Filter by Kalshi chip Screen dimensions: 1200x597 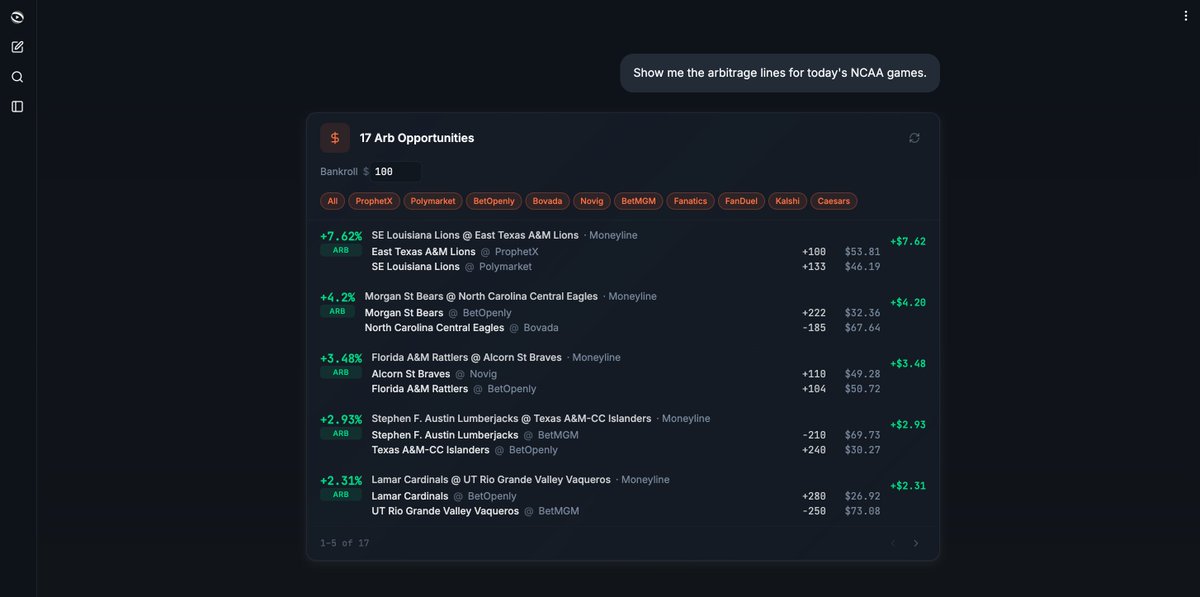pyautogui.click(x=787, y=201)
